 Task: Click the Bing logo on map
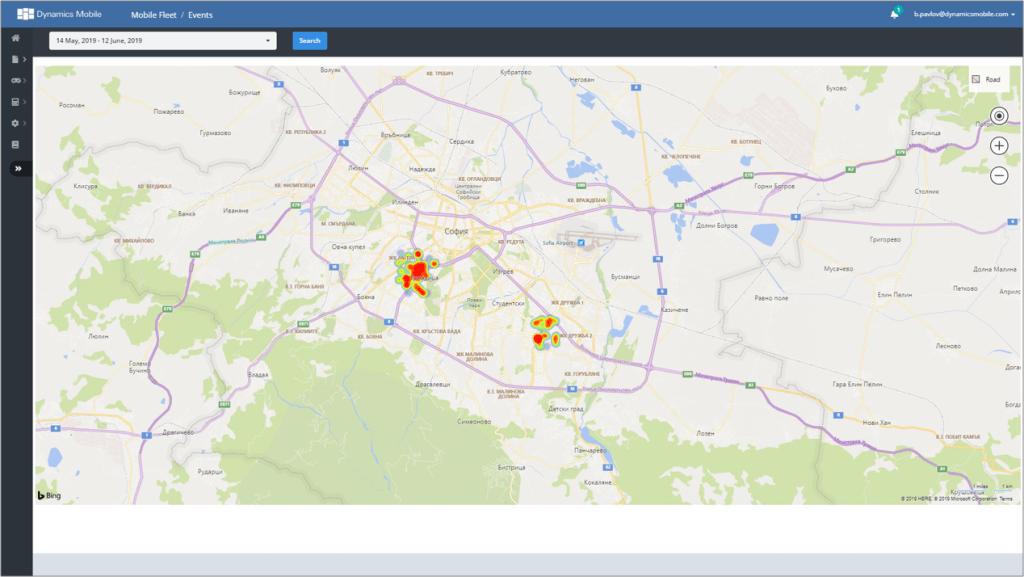click(x=49, y=495)
